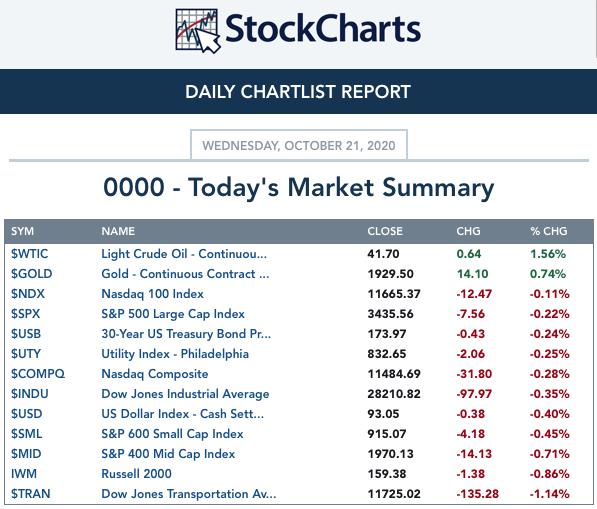Click the $MID symbol link
Viewport: 597px width, 509px height.
(26, 454)
